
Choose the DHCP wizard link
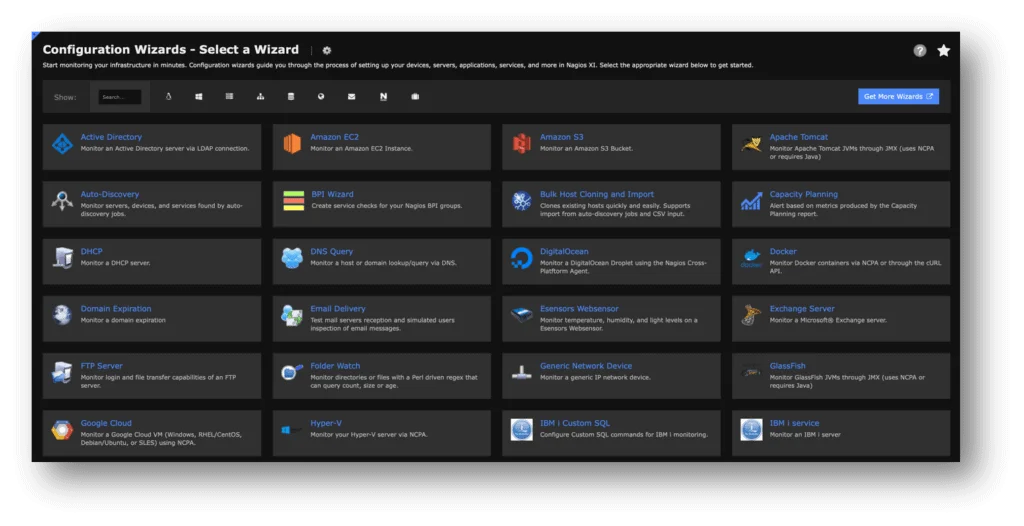tap(91, 252)
